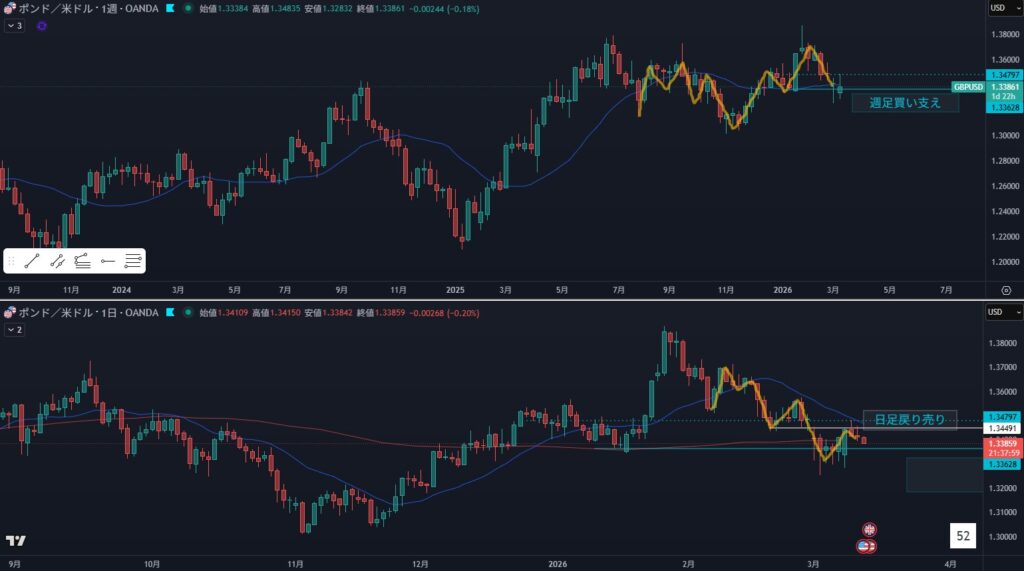This screenshot has width=1024, height=571.
Task: Expand the daily chart's 2 collapsed indicators
Action: click(x=14, y=329)
